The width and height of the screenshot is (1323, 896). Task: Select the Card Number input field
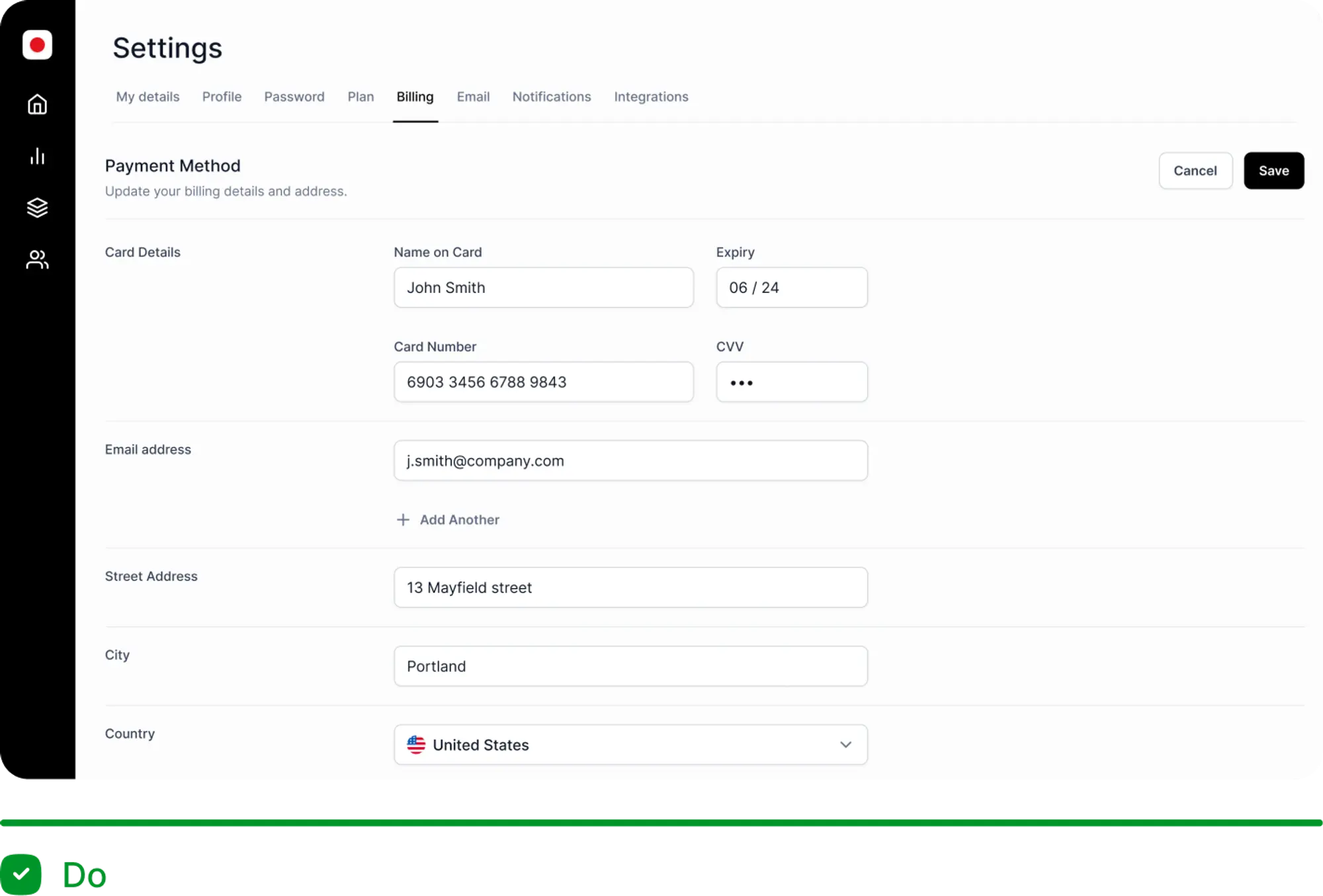pyautogui.click(x=543, y=382)
